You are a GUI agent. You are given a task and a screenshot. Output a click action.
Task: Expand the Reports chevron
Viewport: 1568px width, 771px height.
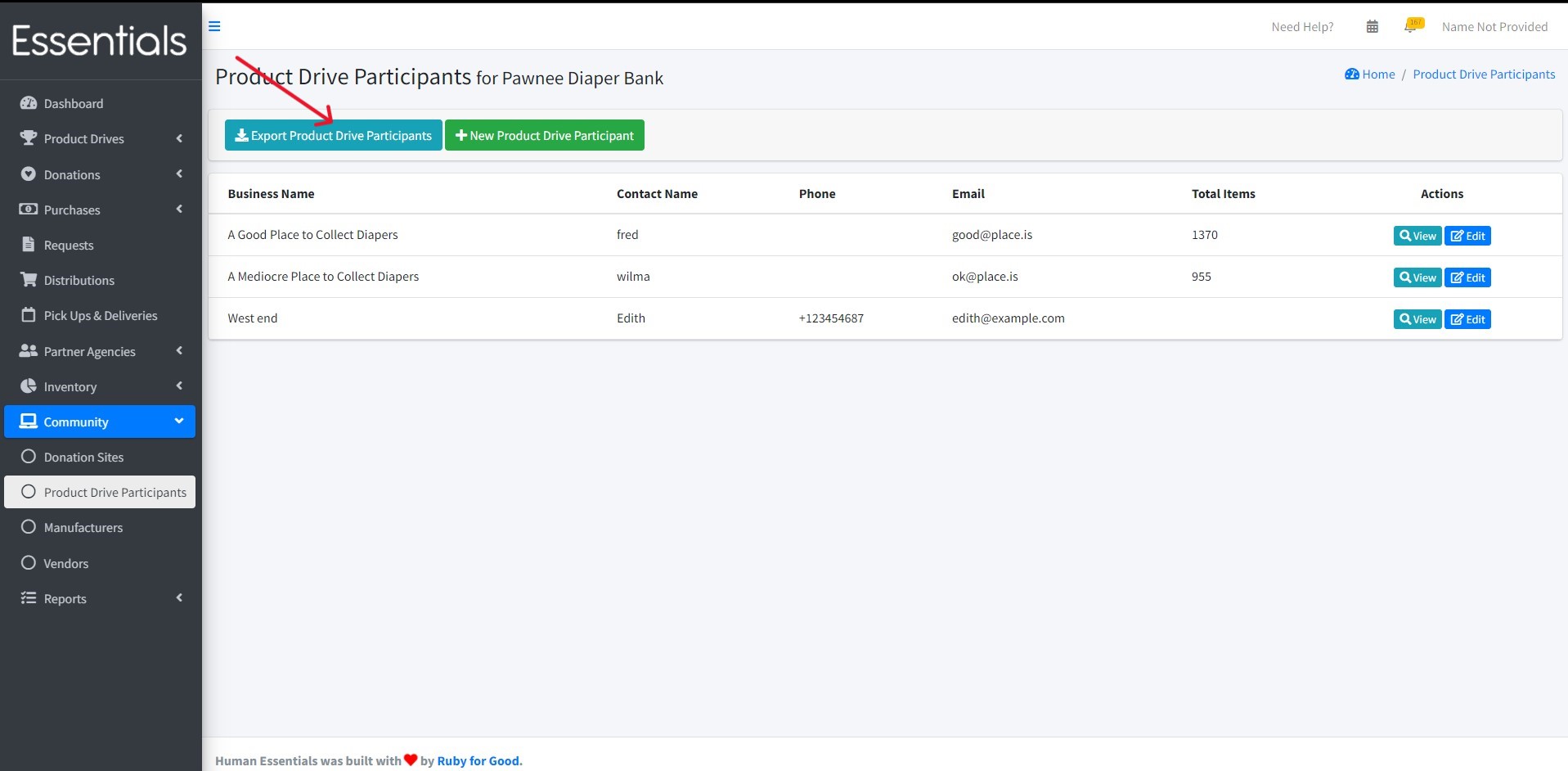[179, 597]
